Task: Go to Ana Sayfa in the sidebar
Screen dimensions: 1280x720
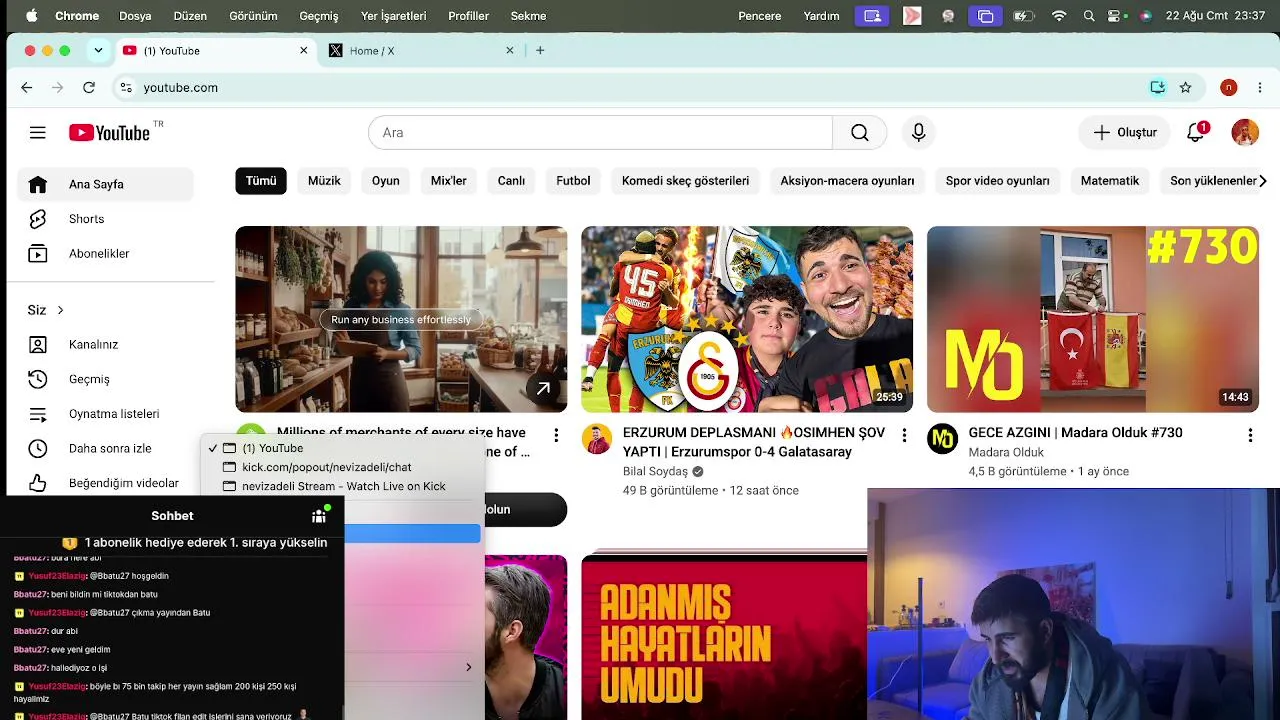Action: (105, 184)
